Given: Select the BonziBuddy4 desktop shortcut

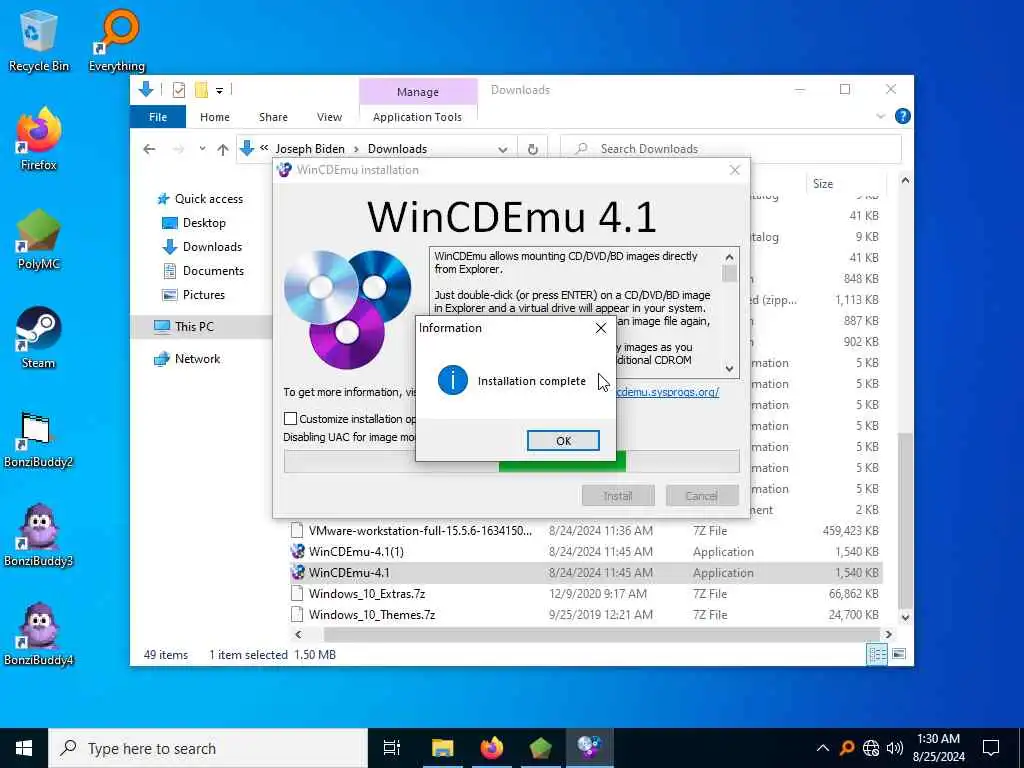Looking at the screenshot, I should [x=39, y=635].
